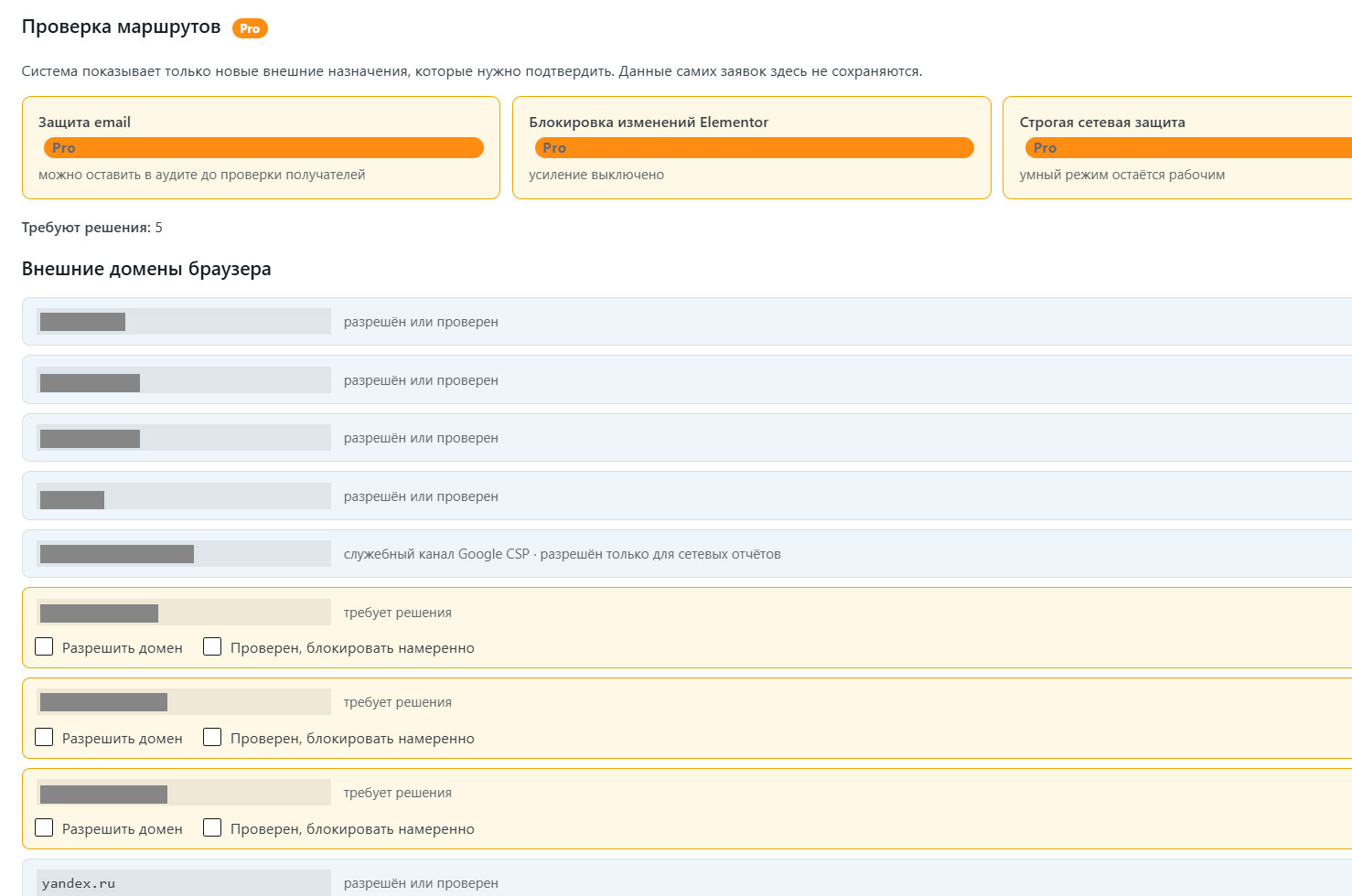Select the 'Защита email' card title

click(84, 123)
